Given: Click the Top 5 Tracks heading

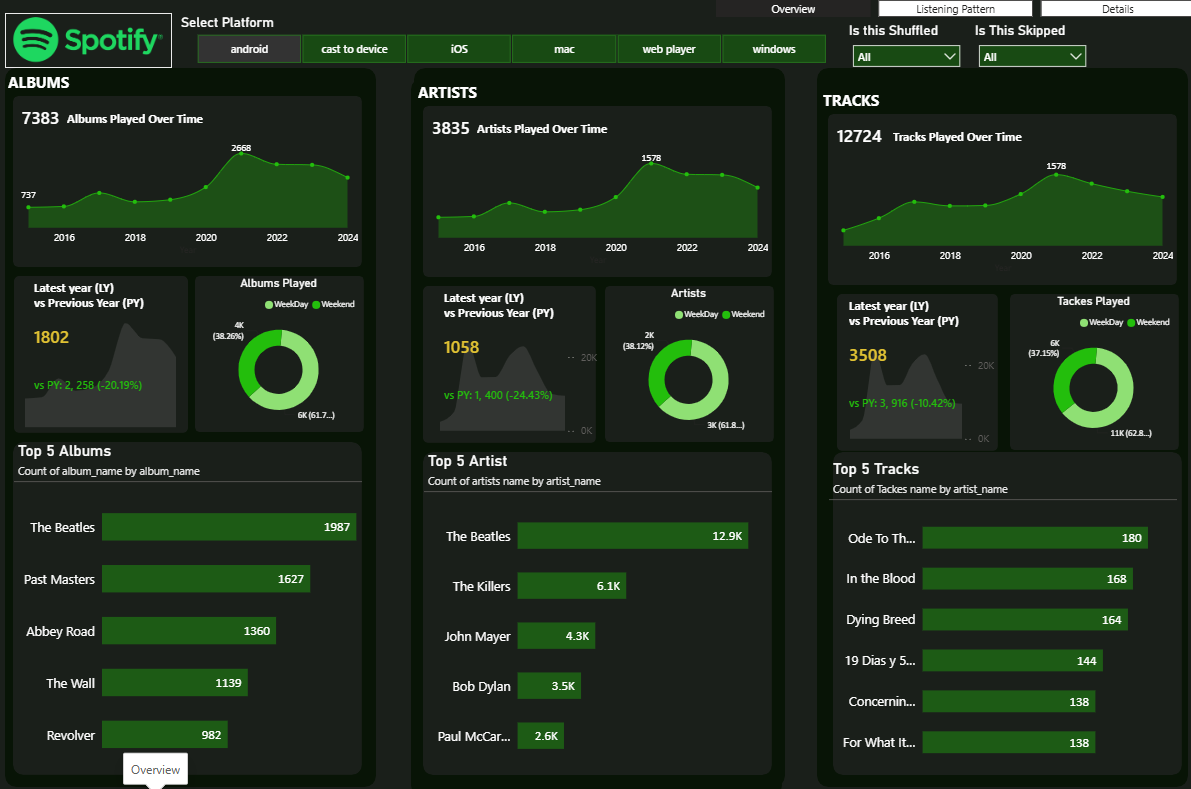Looking at the screenshot, I should (x=876, y=469).
